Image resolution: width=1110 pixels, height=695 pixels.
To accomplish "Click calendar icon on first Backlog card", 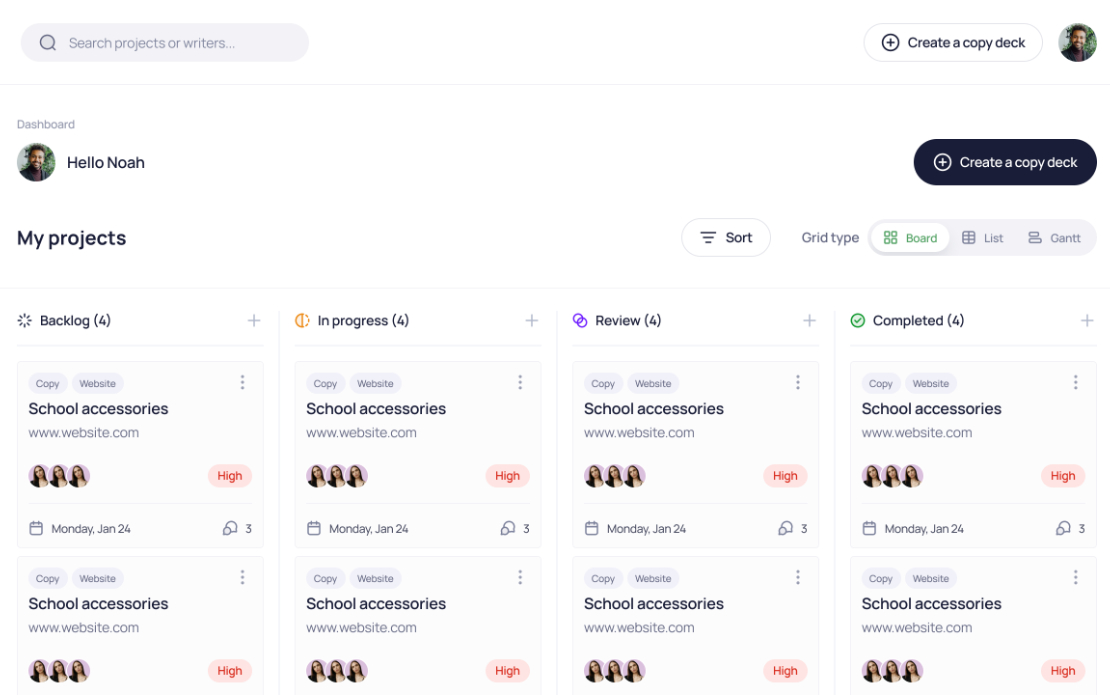I will 36,528.
